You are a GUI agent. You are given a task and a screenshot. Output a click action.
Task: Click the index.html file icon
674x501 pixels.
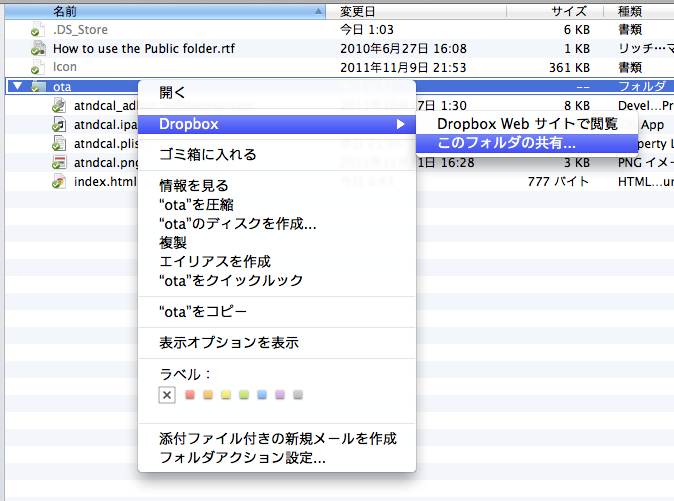pyautogui.click(x=59, y=181)
